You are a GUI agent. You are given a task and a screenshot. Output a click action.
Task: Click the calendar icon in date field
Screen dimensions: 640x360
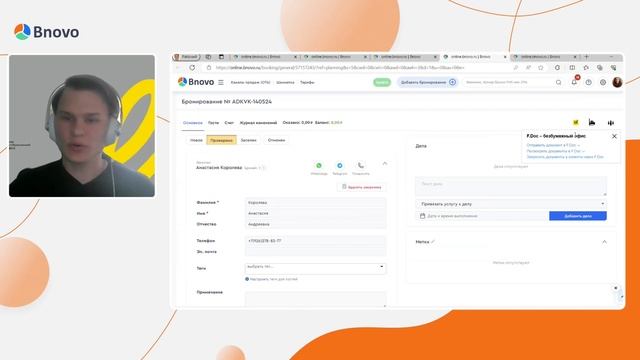coord(422,216)
